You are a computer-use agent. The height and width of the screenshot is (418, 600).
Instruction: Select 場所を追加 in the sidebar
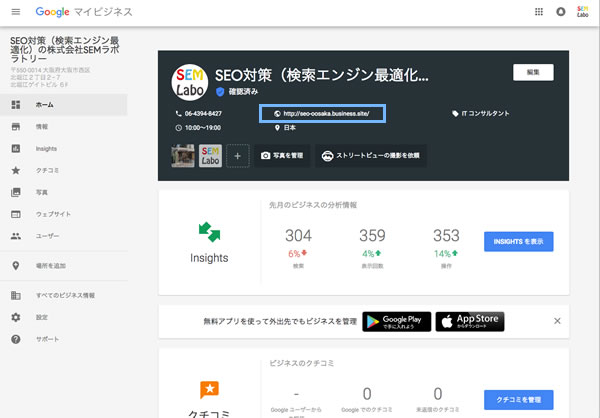(x=64, y=266)
